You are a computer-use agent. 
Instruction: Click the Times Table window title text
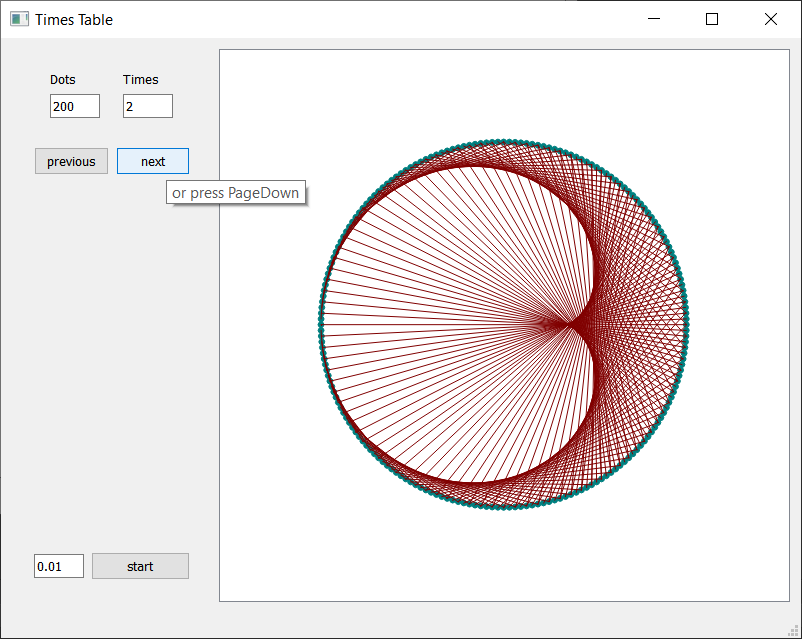[74, 19]
